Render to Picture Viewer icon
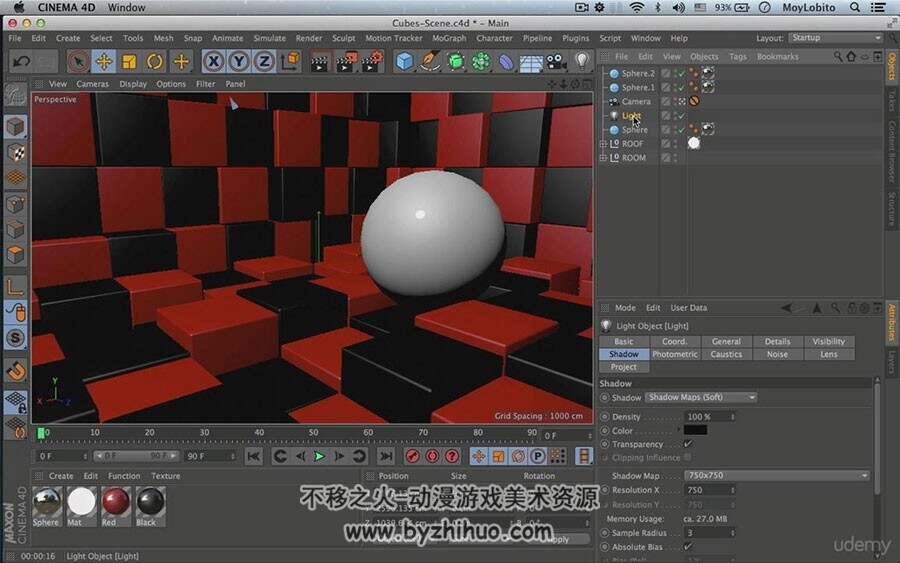 click(346, 62)
